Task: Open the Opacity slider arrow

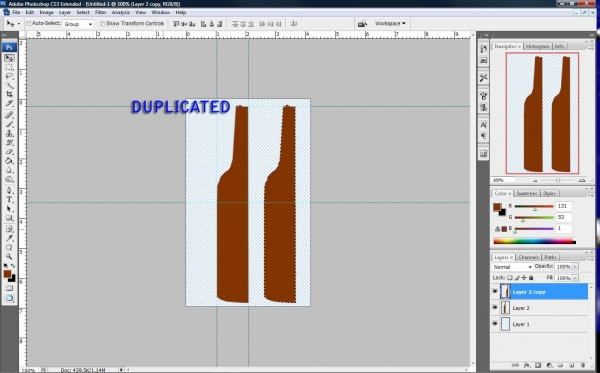Action: tap(575, 267)
